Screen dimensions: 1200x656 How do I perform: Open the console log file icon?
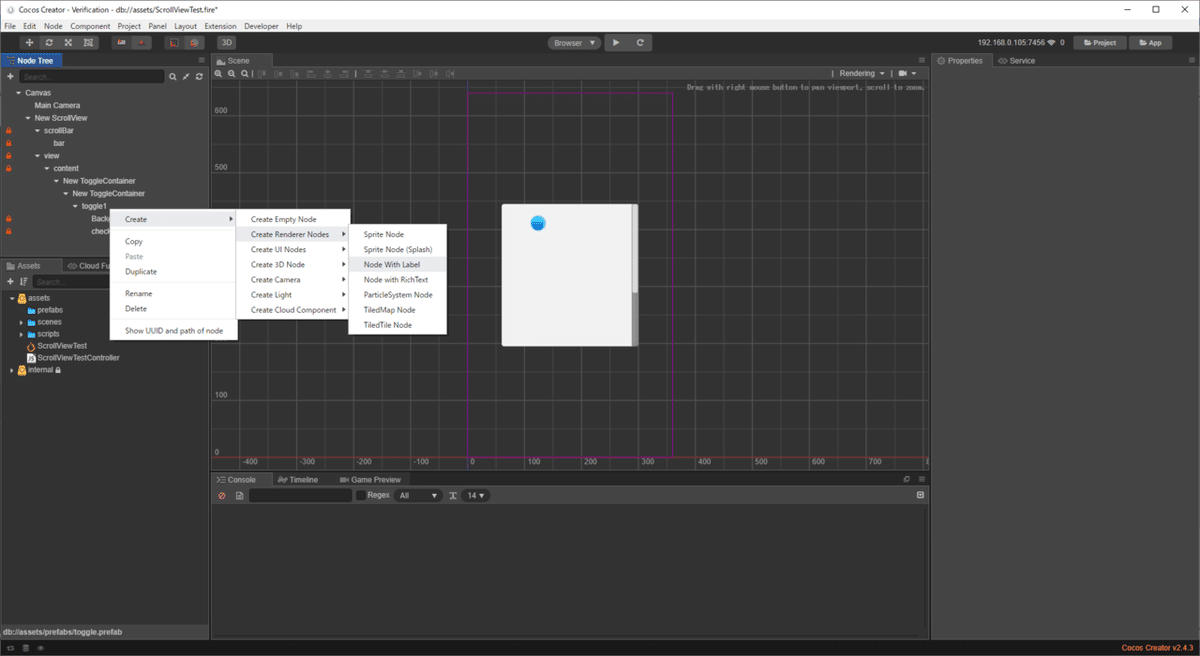(240, 496)
